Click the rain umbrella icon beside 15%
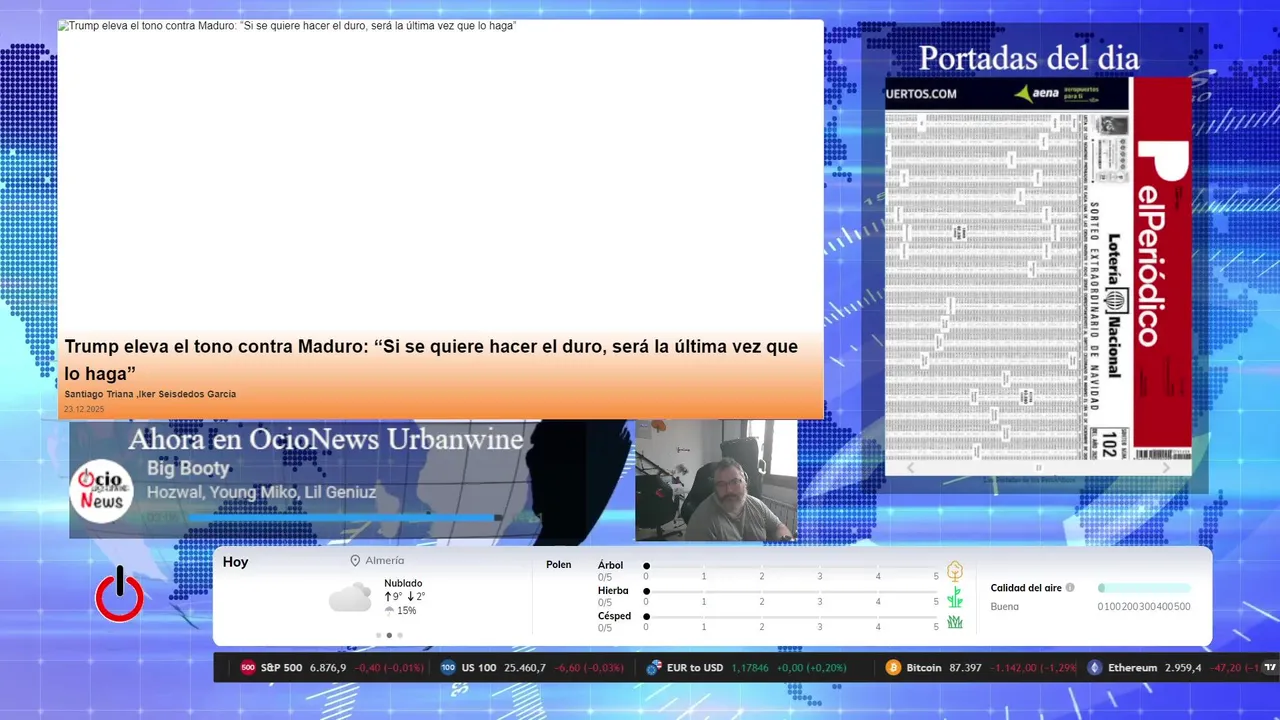1280x720 pixels. point(389,611)
